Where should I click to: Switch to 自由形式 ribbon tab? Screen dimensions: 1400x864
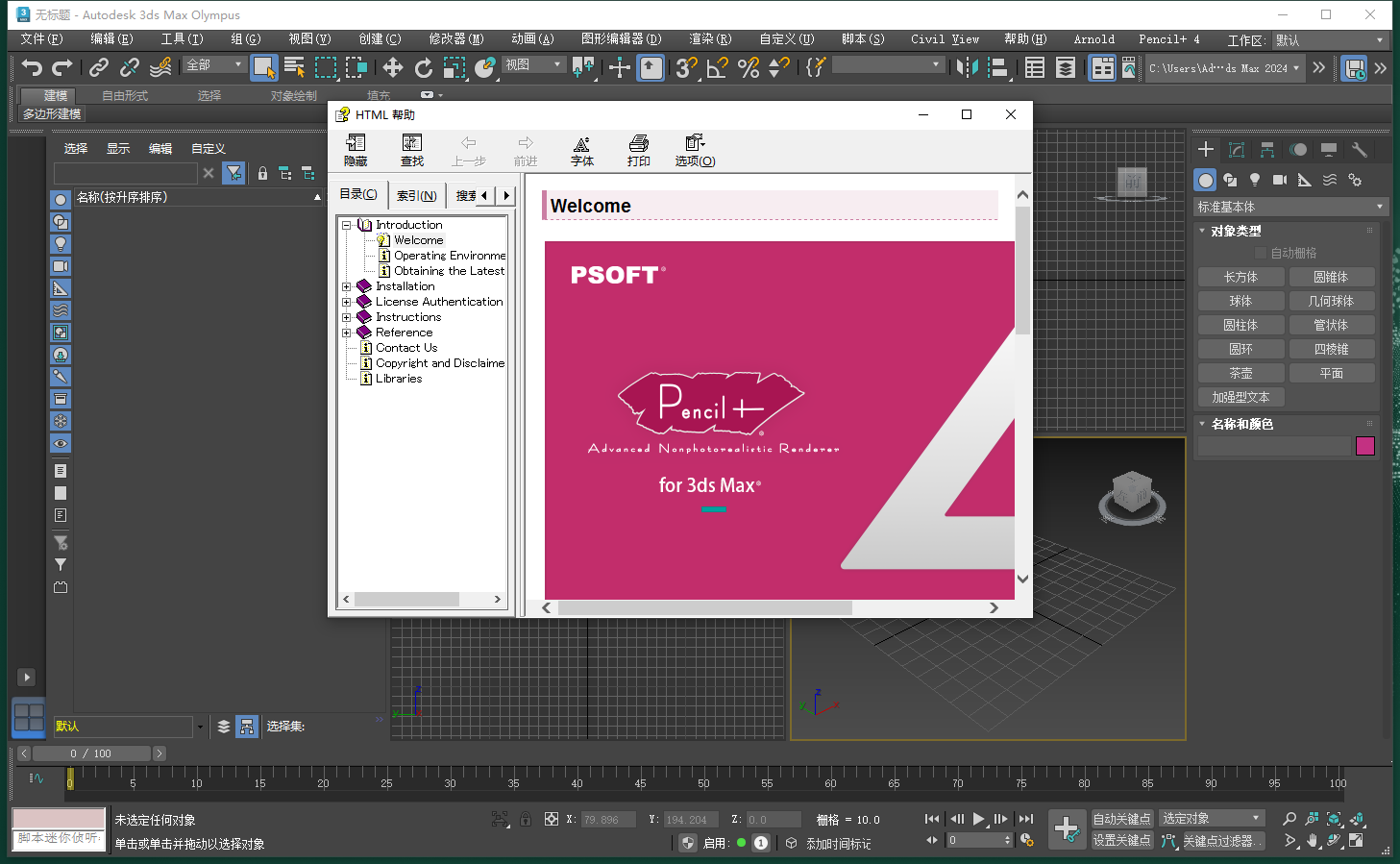[125, 96]
